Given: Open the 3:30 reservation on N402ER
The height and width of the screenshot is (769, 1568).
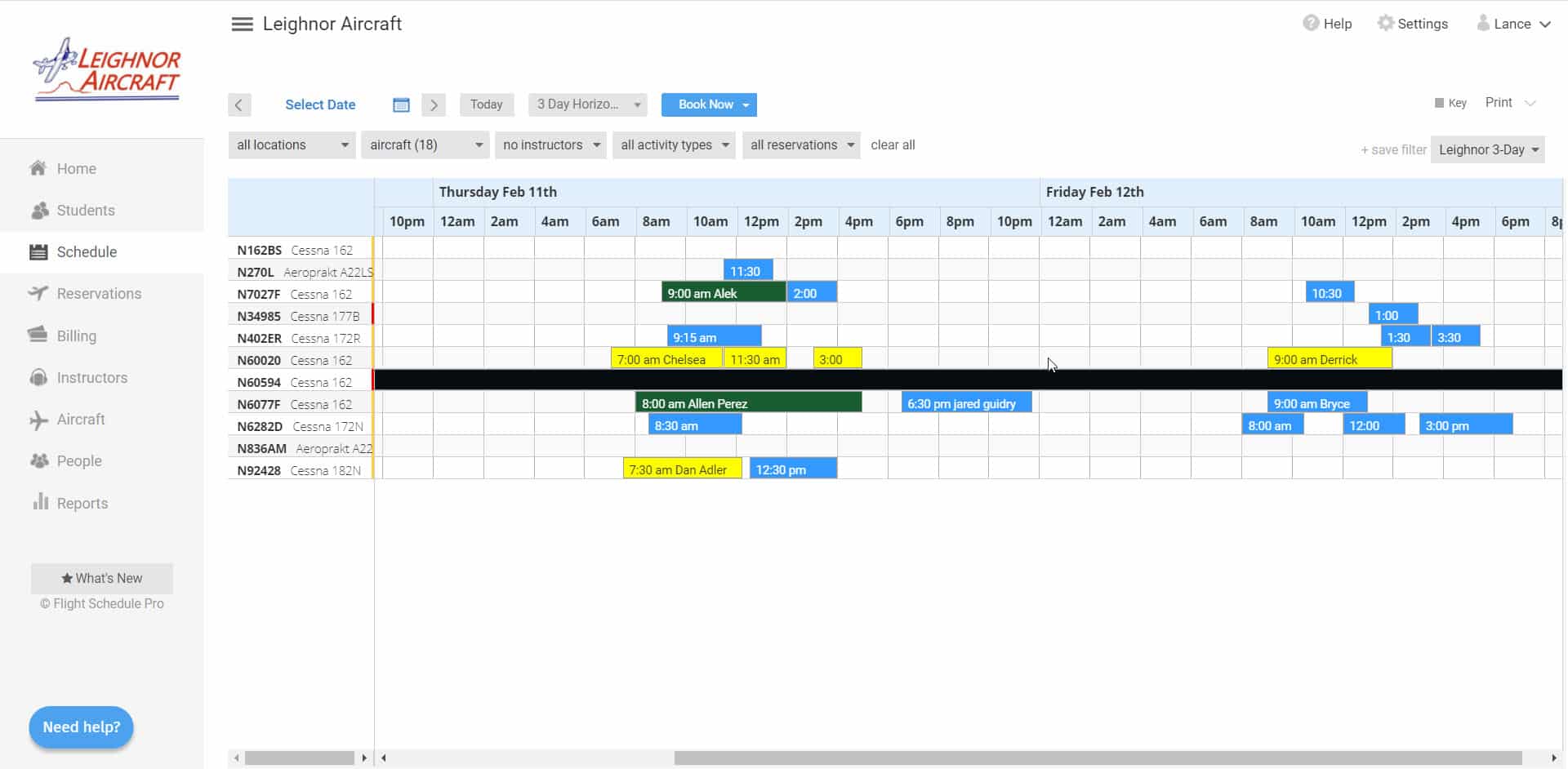Looking at the screenshot, I should [1455, 337].
